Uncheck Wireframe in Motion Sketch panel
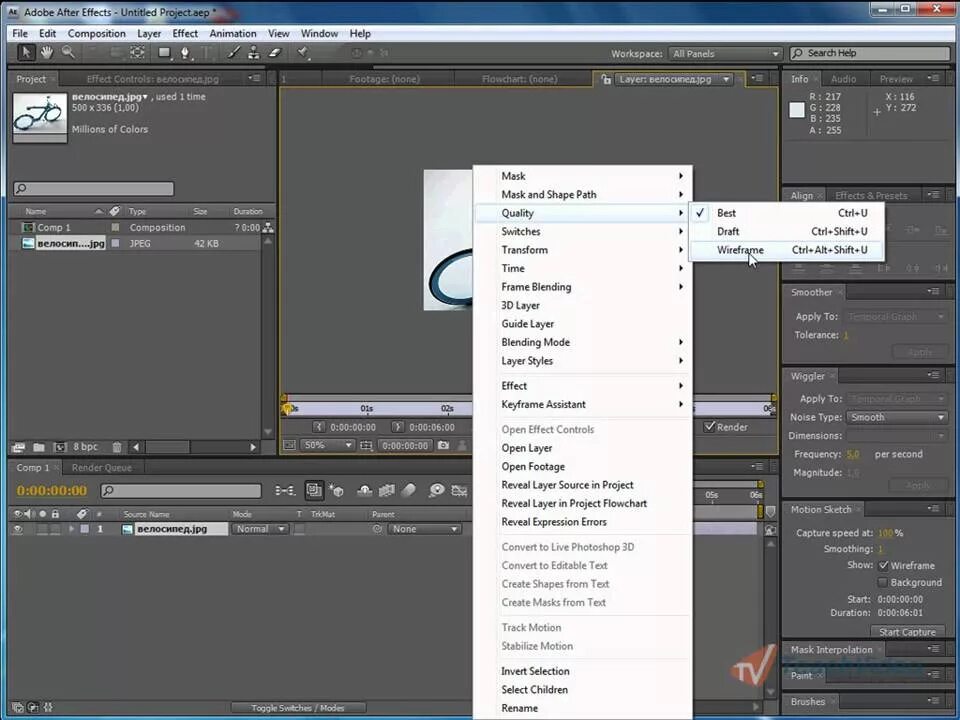 883,566
